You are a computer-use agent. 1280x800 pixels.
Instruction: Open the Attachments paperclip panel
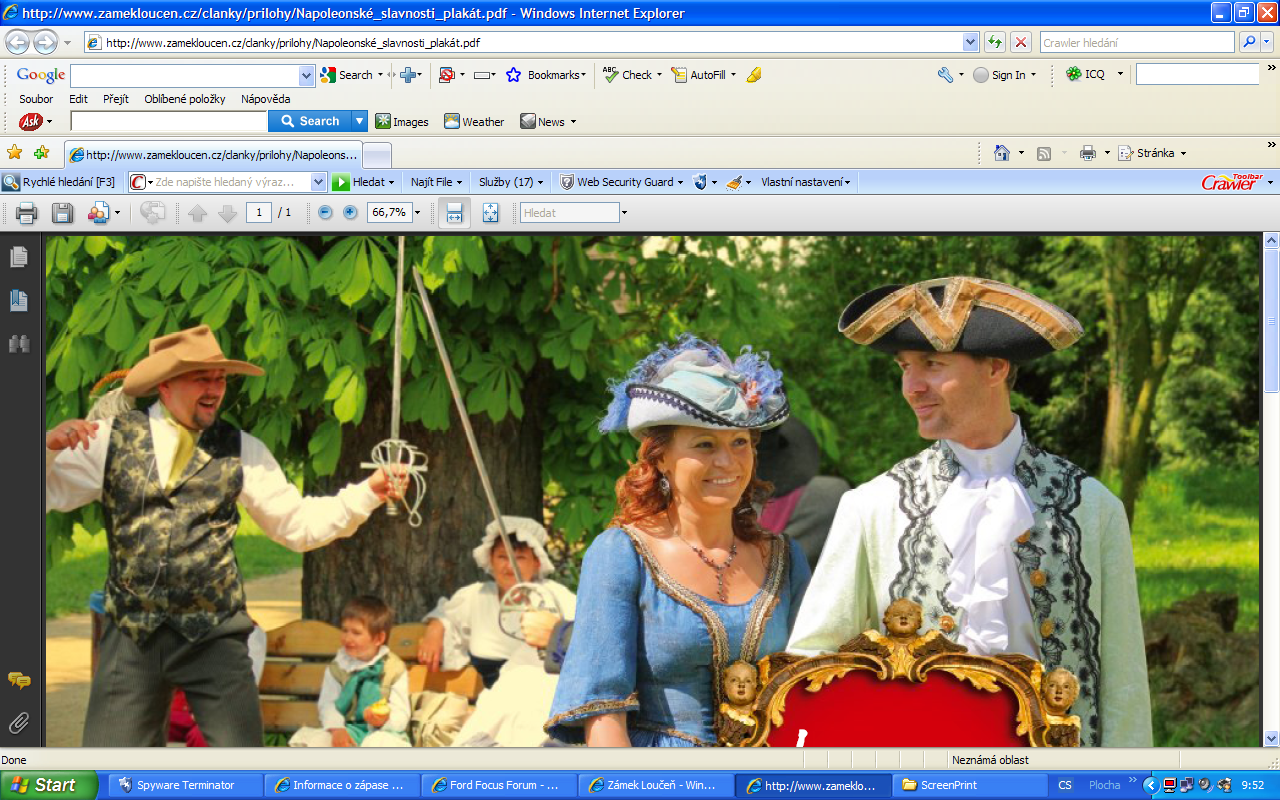tap(19, 722)
